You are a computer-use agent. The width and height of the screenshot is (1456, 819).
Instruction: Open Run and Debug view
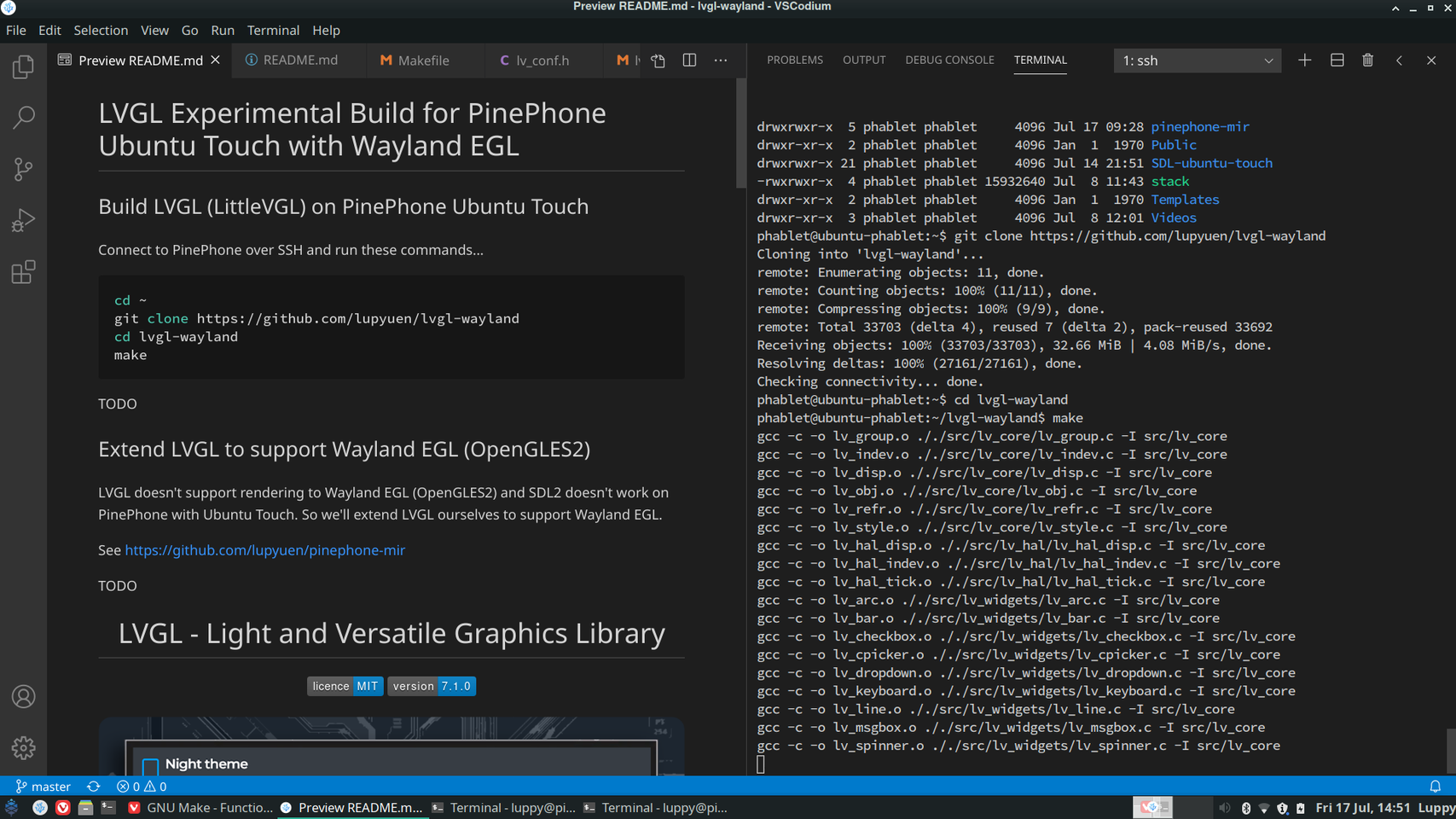23,220
